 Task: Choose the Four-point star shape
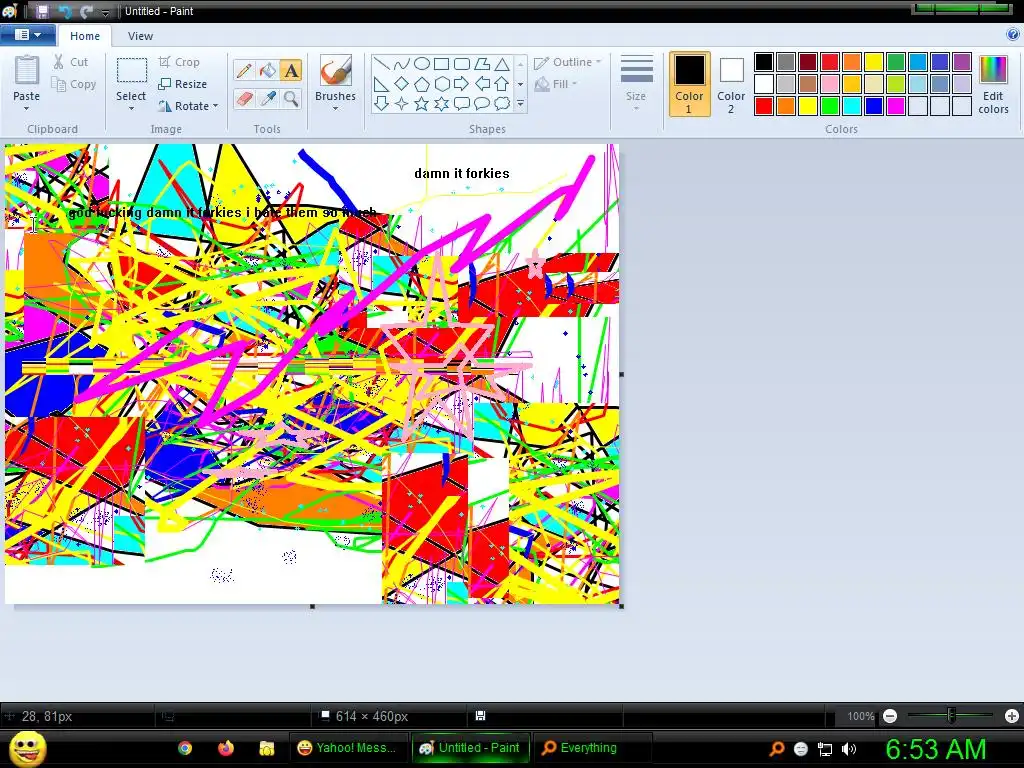click(402, 103)
